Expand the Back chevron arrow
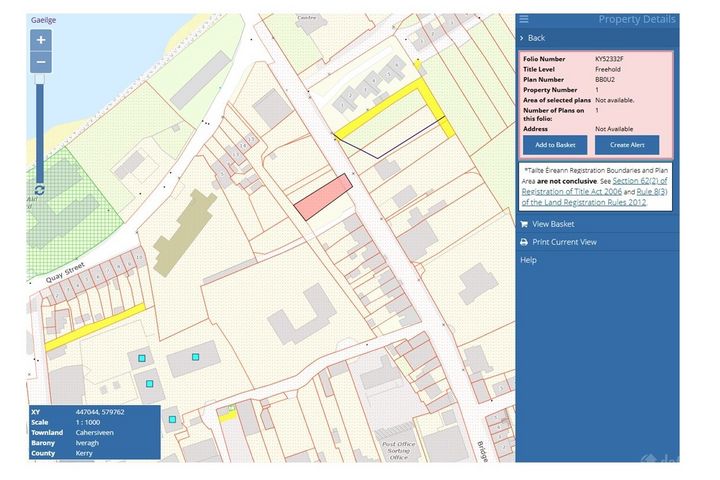The image size is (720, 480). point(522,38)
